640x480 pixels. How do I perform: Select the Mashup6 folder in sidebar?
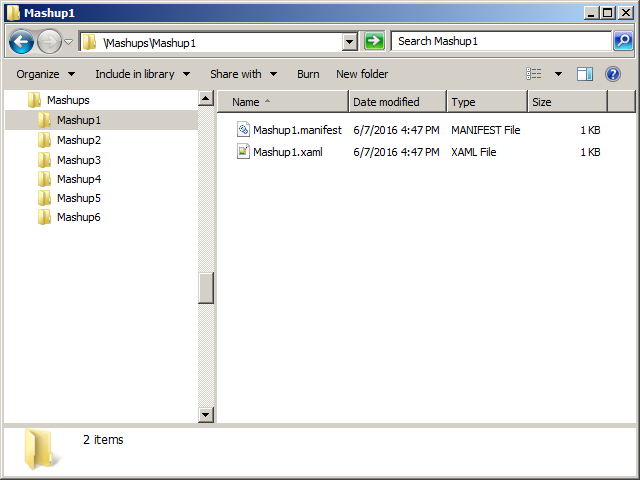[x=78, y=217]
